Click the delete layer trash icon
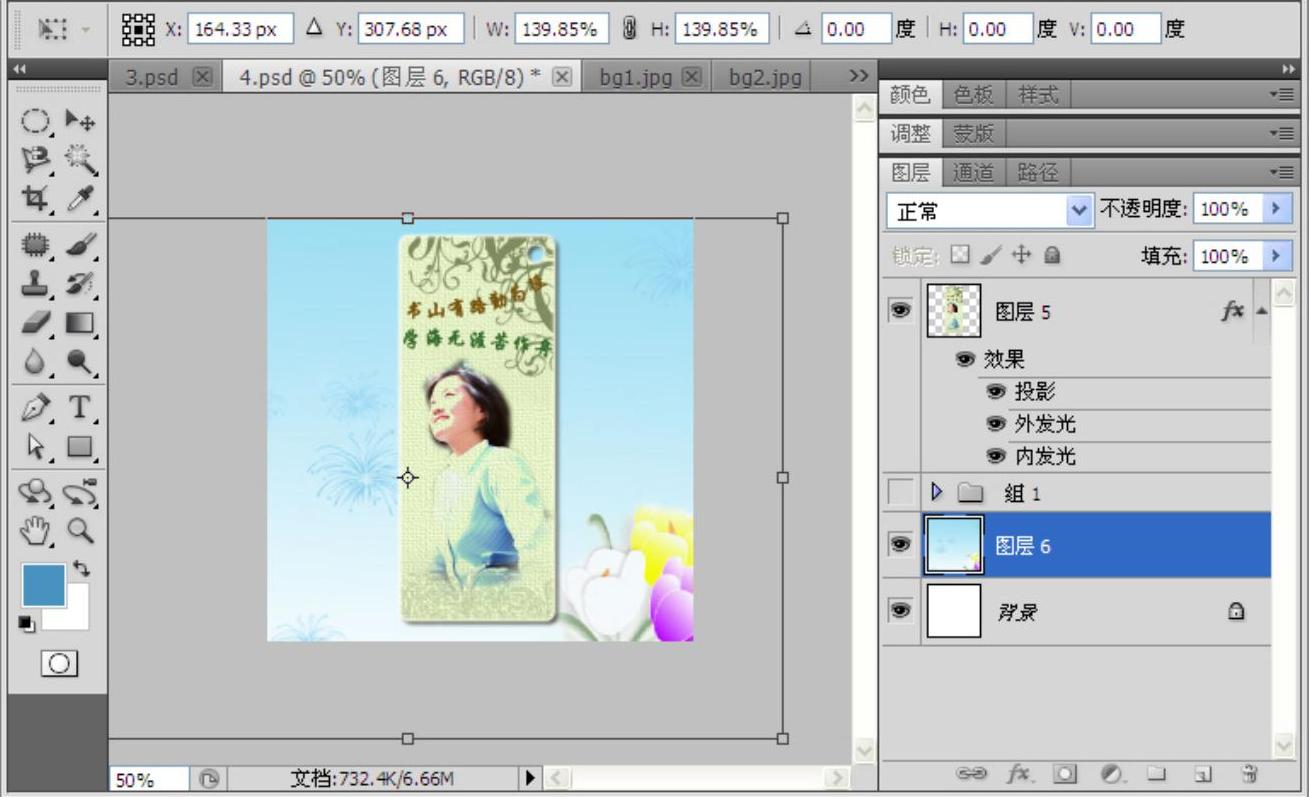The height and width of the screenshot is (797, 1309). pyautogui.click(x=1248, y=773)
